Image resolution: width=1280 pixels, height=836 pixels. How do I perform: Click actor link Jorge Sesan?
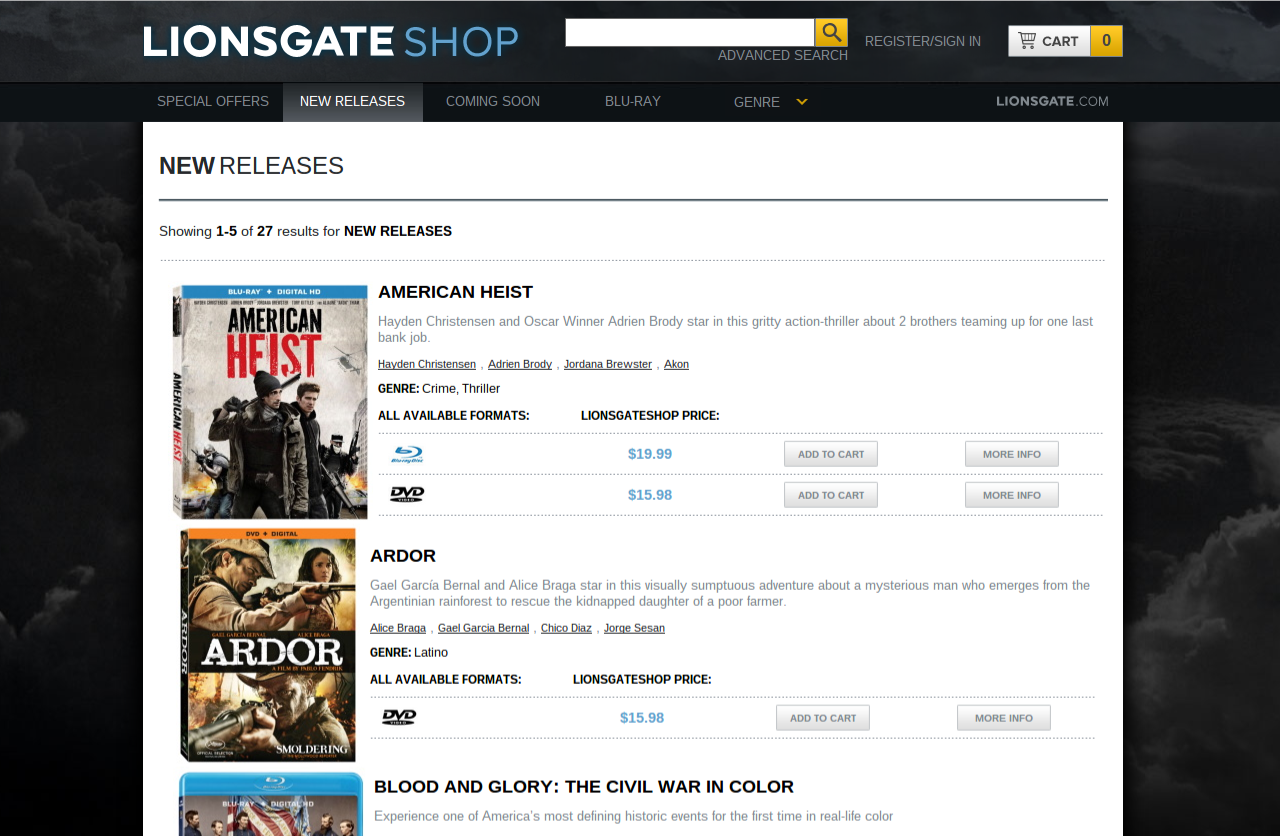click(634, 628)
